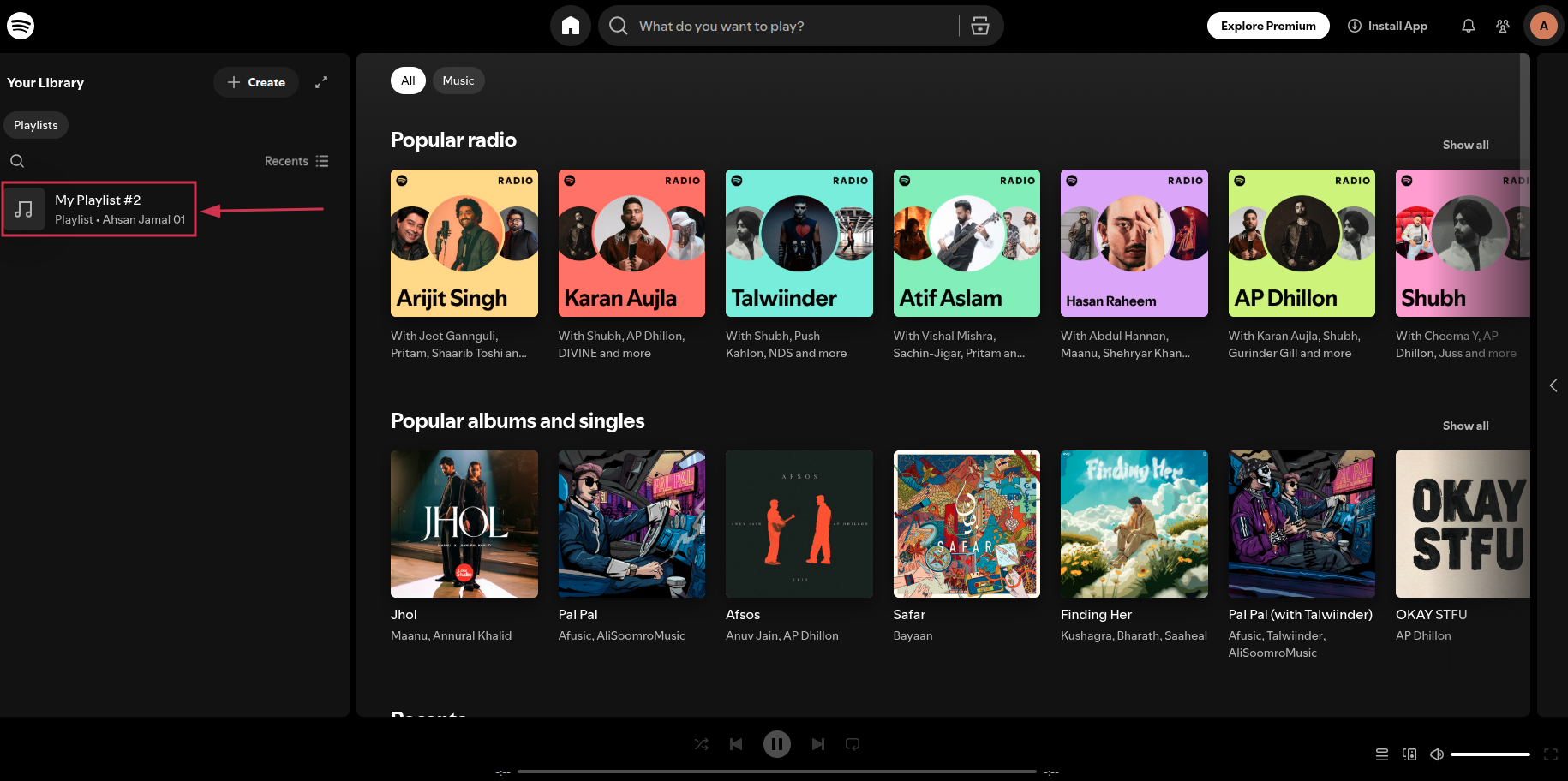Mute the volume speaker icon
1568x781 pixels.
(1437, 754)
